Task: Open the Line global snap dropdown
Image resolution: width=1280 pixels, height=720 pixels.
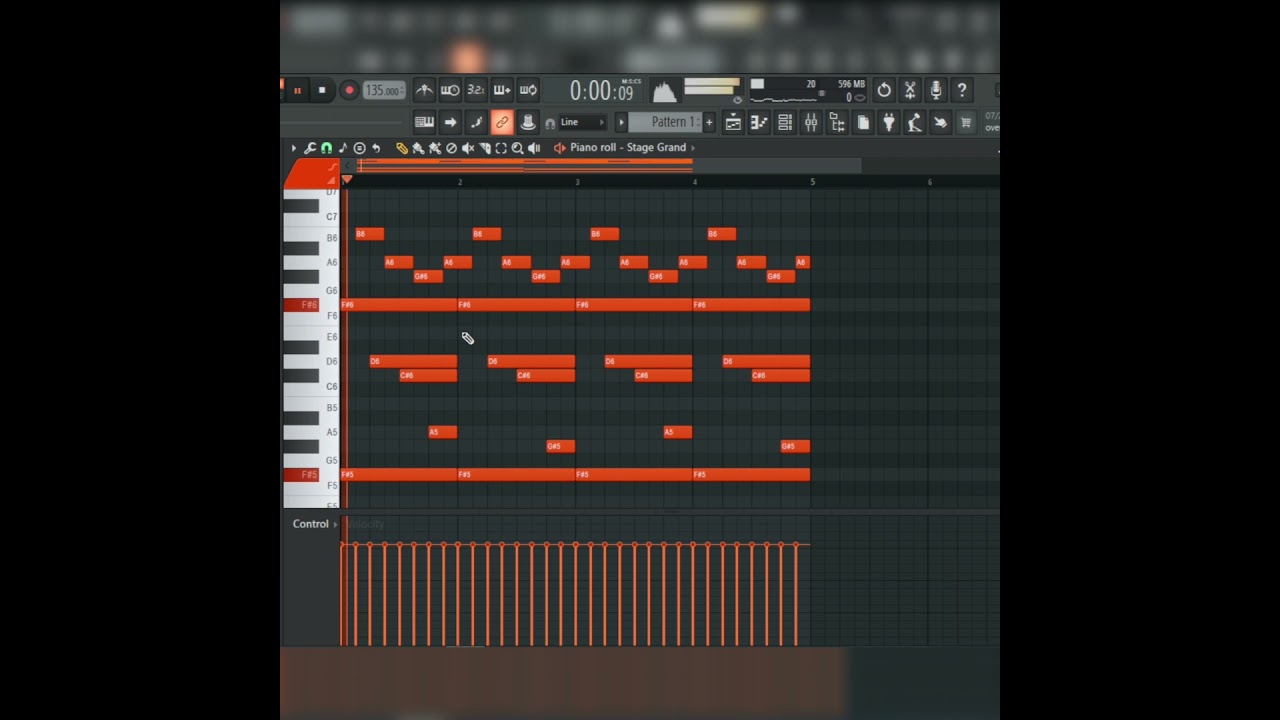Action: point(582,122)
